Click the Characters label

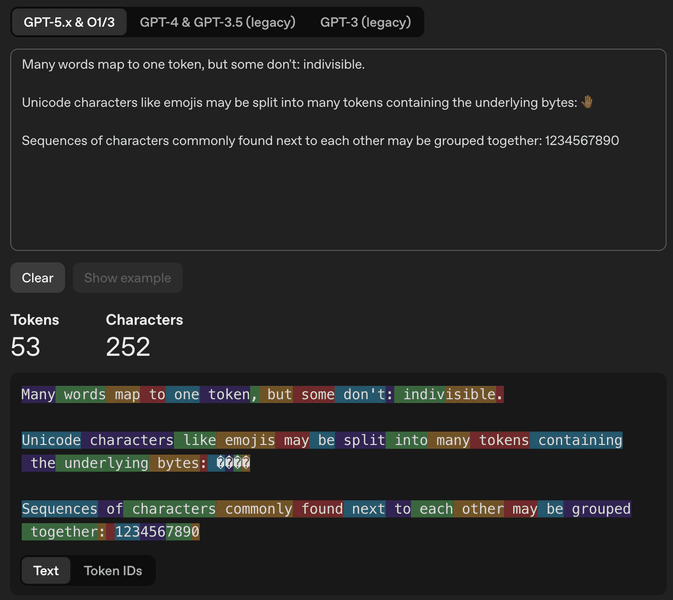144,320
